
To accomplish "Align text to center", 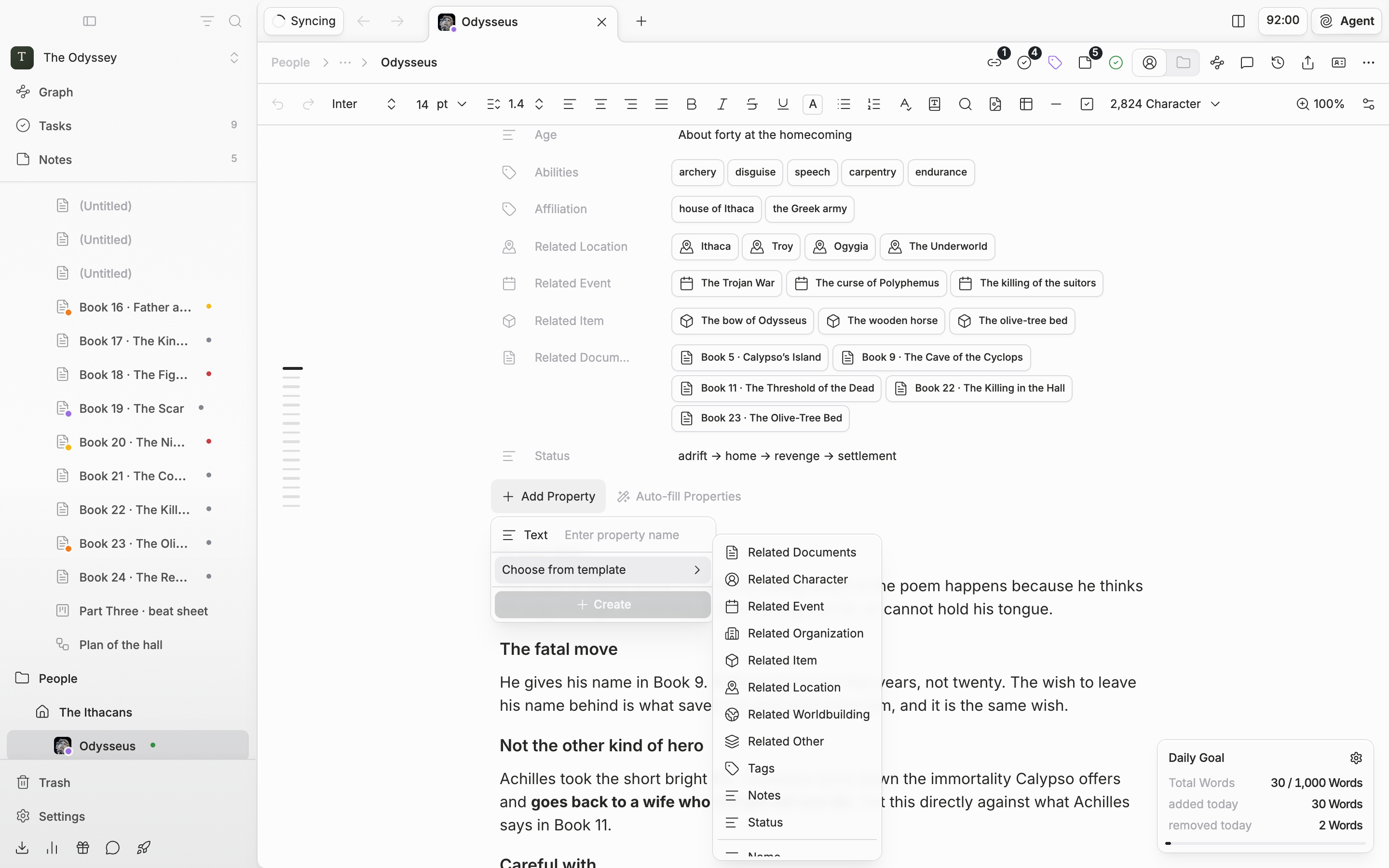I will (600, 104).
